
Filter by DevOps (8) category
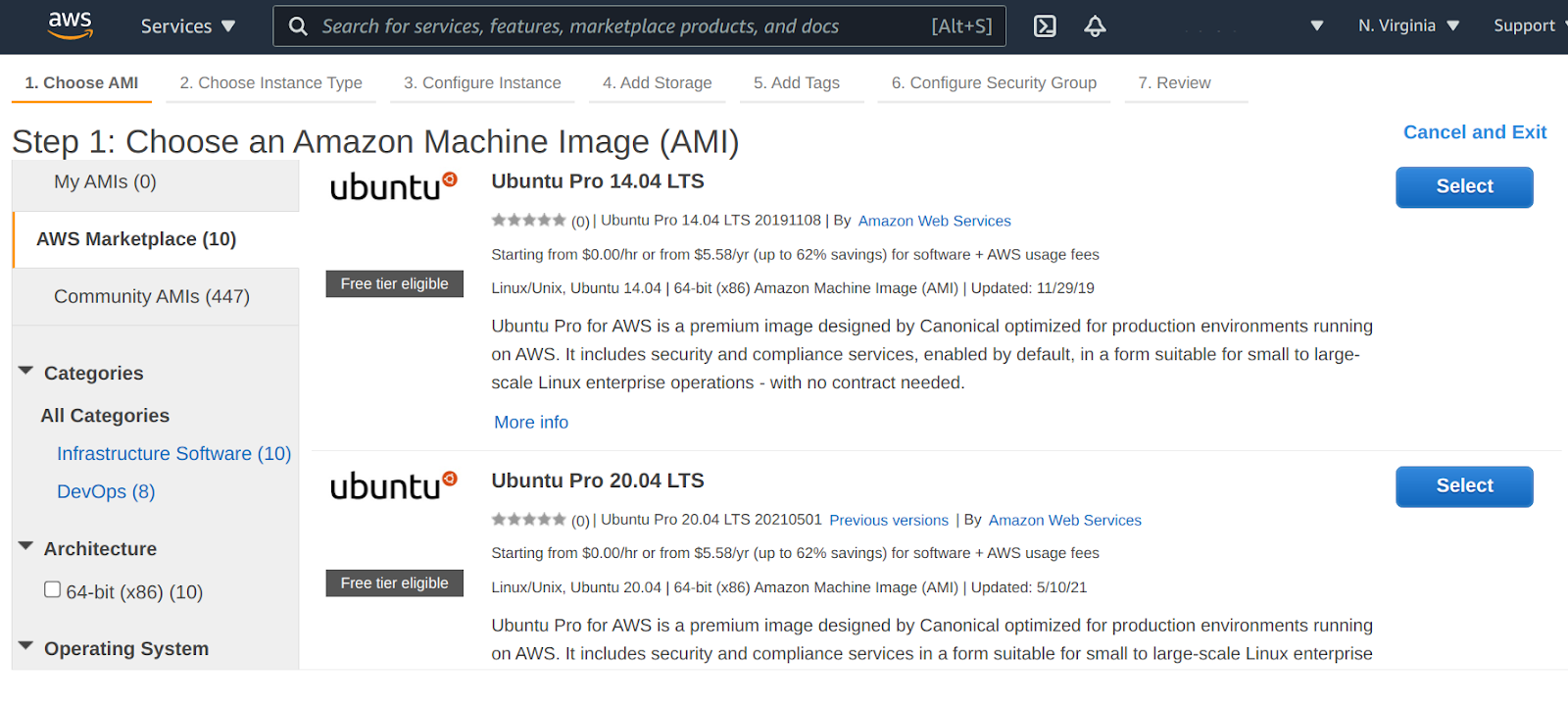[106, 492]
